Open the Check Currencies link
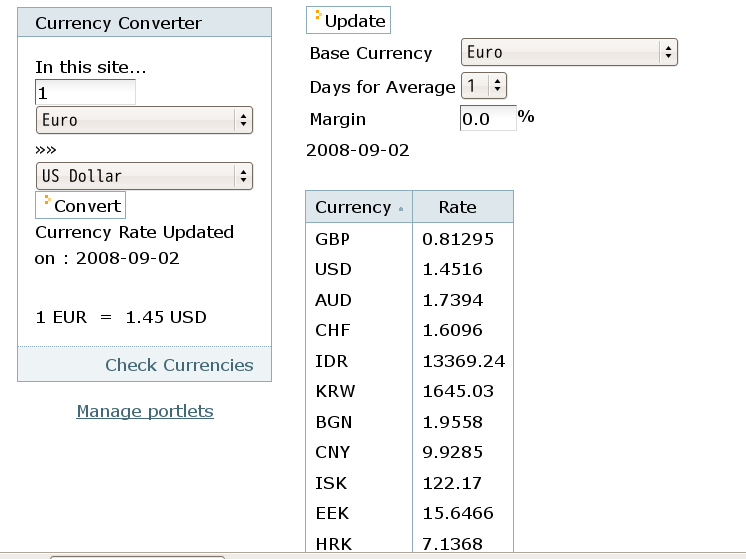Screen dimensions: 746x559 click(x=179, y=365)
